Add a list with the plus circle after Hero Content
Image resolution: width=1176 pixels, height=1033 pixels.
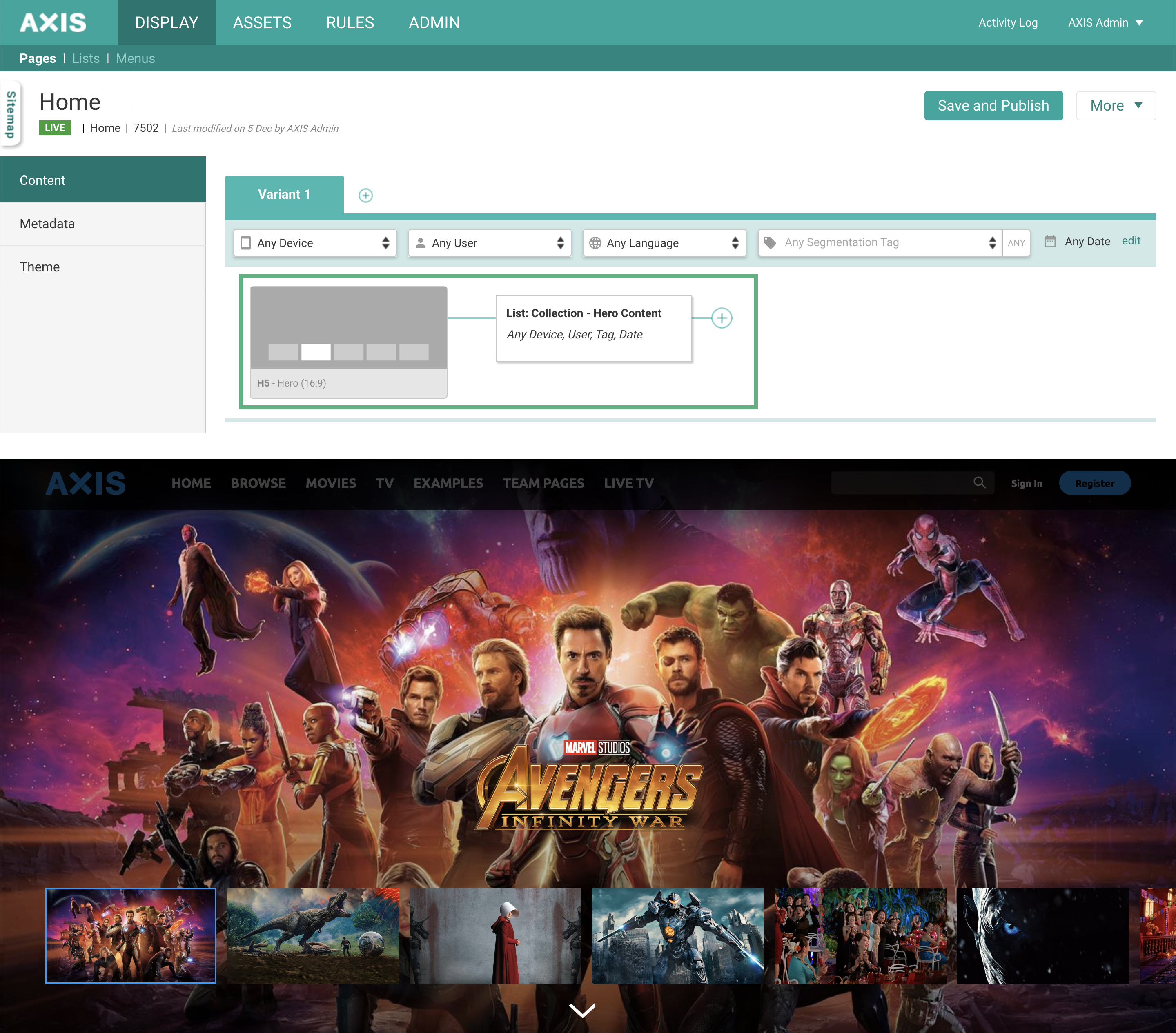[x=722, y=318]
